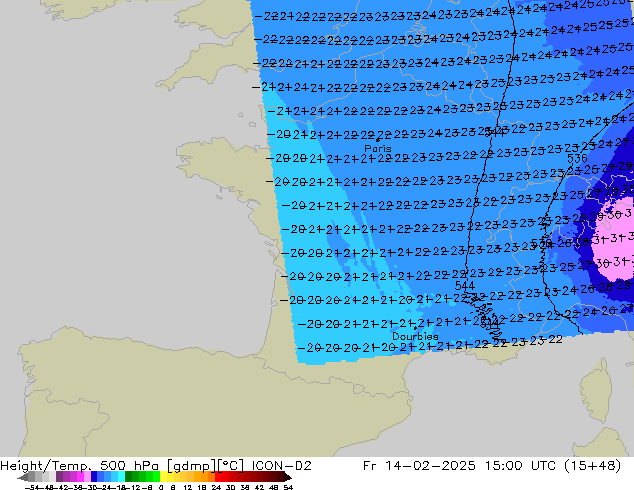Image resolution: width=634 pixels, height=490 pixels.
Task: Click the date "14-02-2025"
Action: point(430,466)
